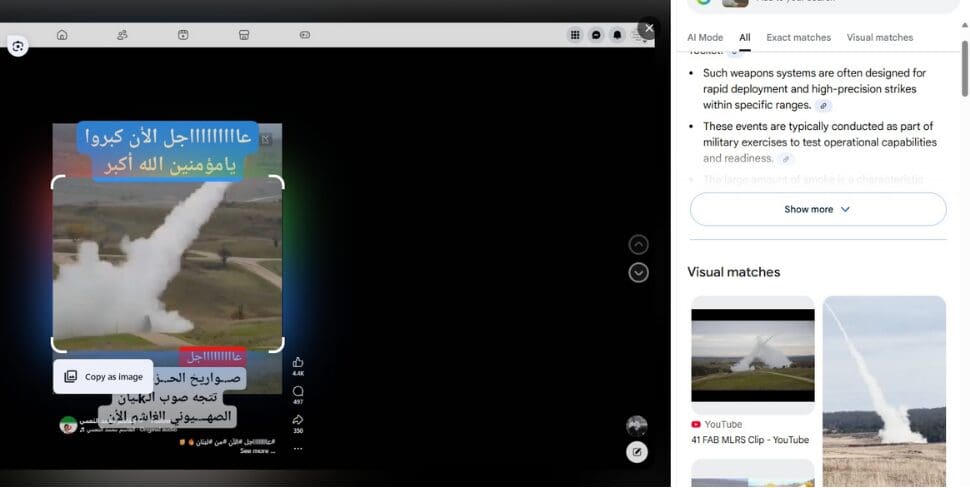This screenshot has width=970, height=488.
Task: Click the Copy as image button
Action: coord(103,377)
